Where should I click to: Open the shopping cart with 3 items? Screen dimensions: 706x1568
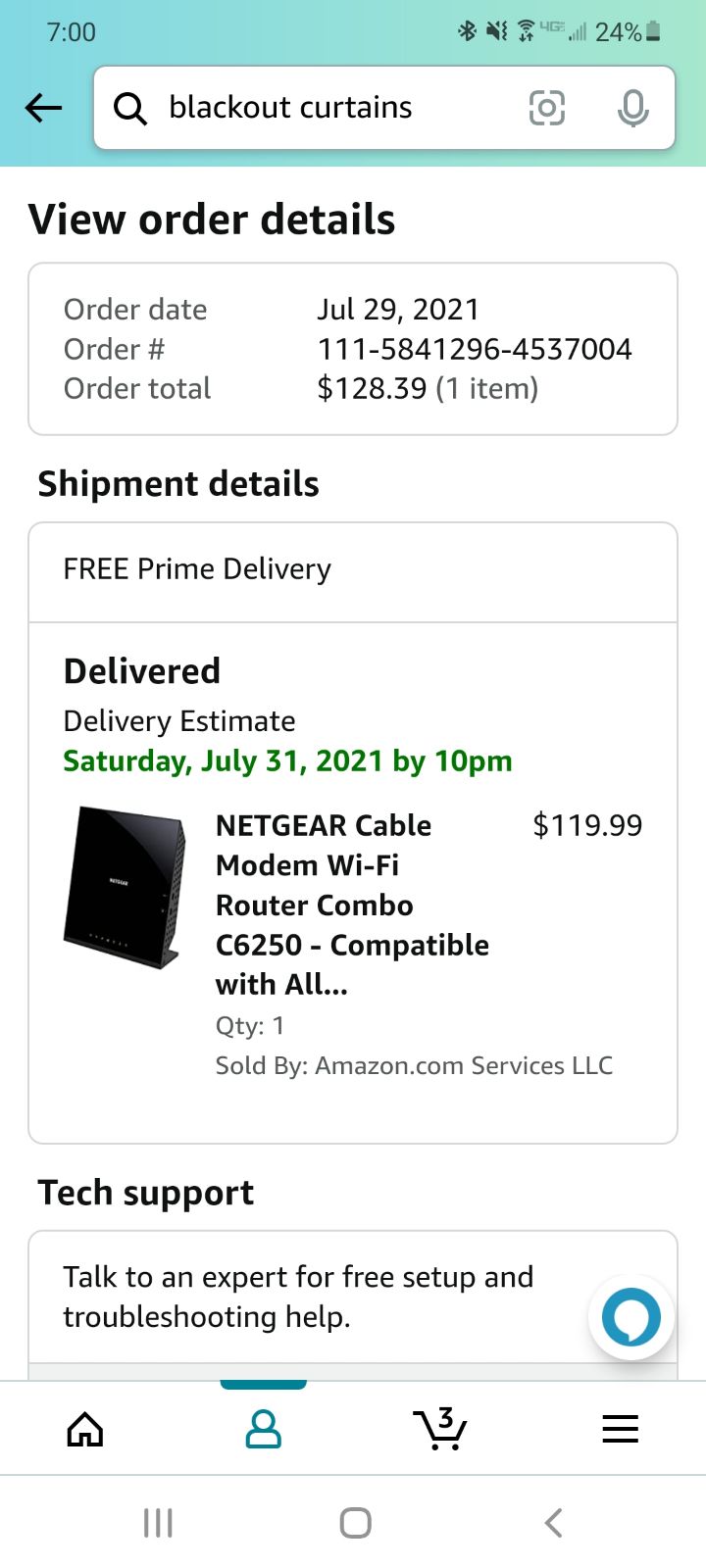tap(440, 1430)
